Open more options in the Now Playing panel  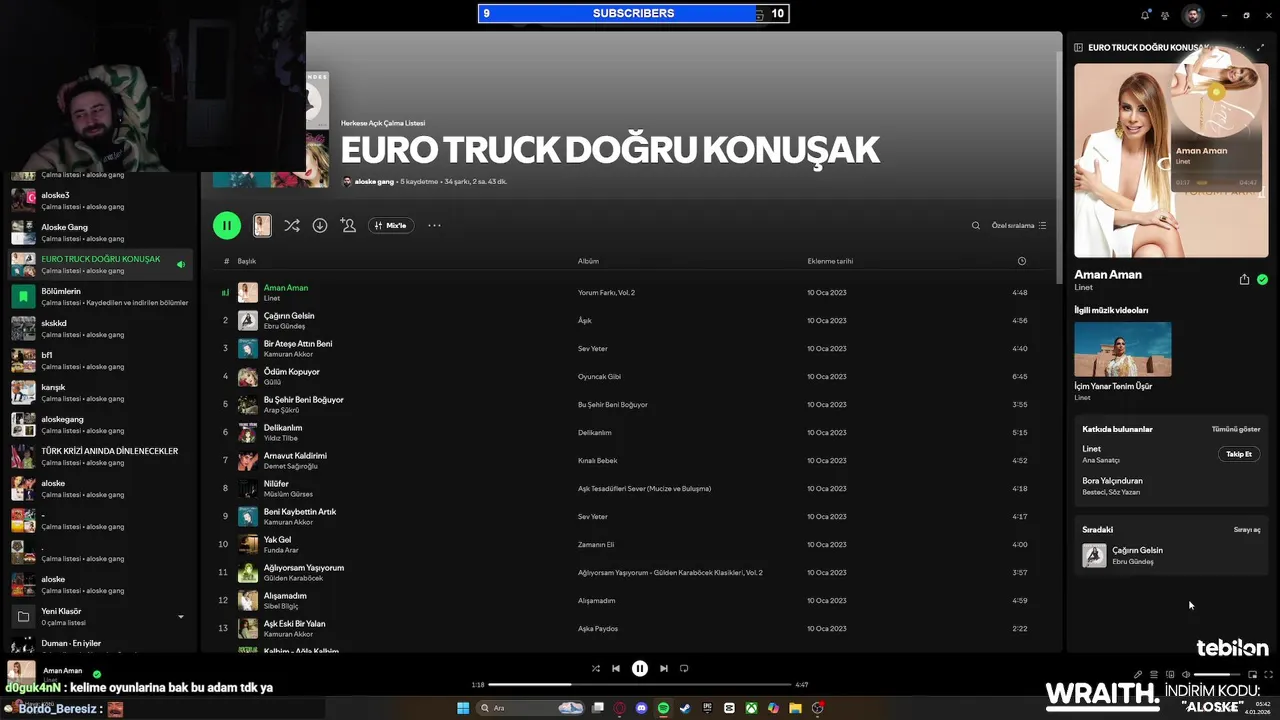[x=1241, y=47]
